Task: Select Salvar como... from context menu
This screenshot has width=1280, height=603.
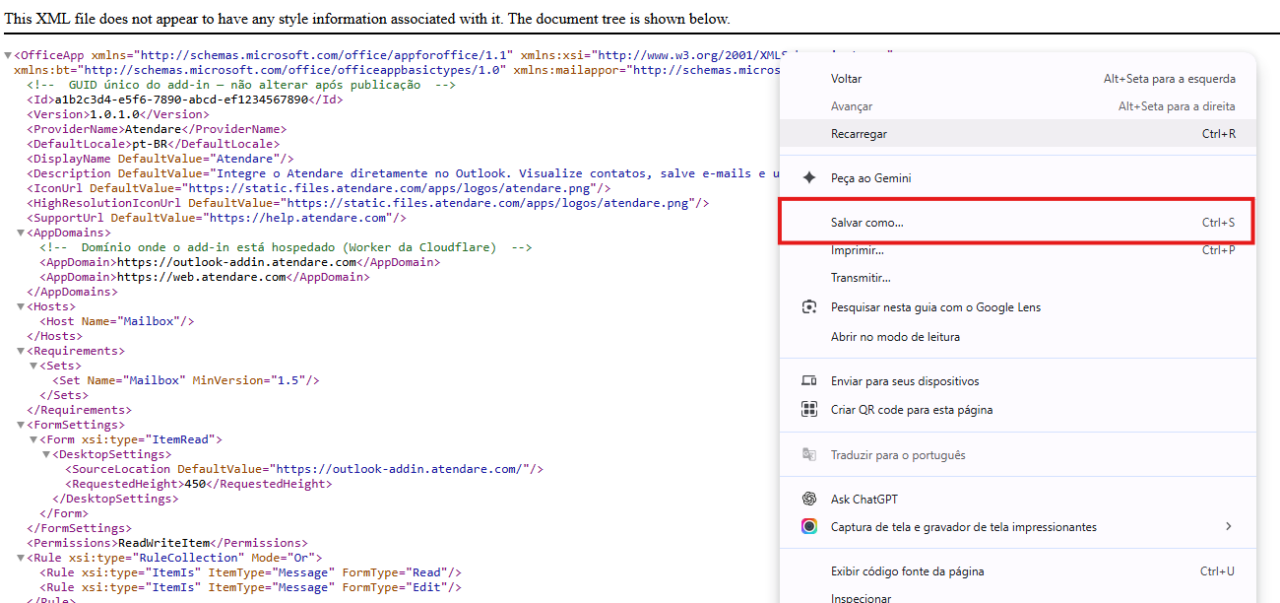Action: pyautogui.click(x=1018, y=223)
